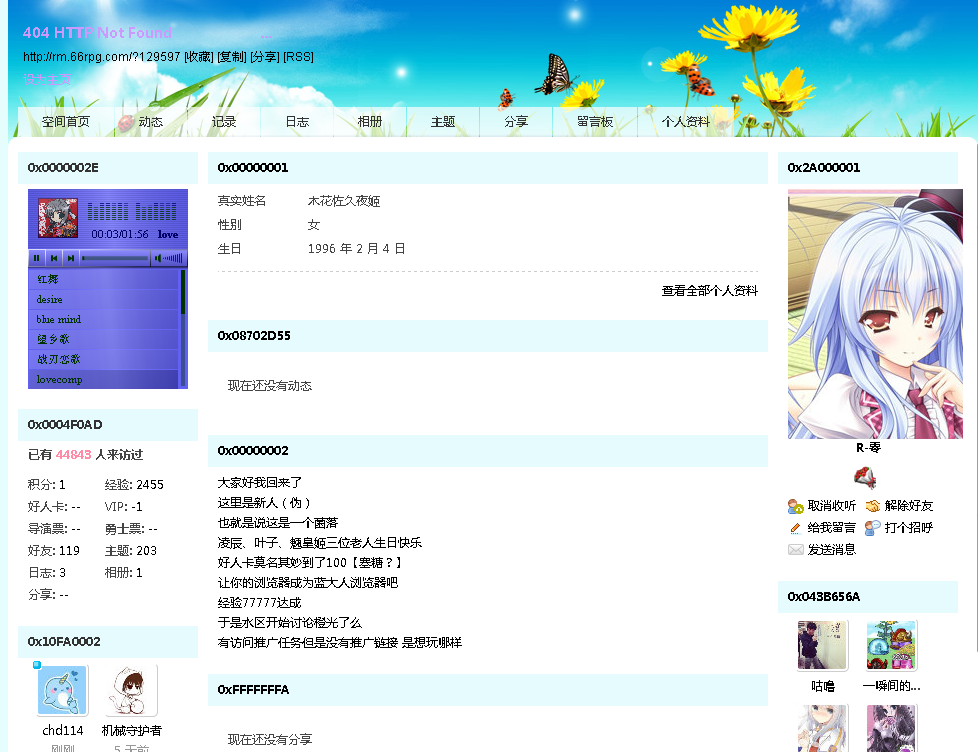Click the rose bouquet icon under R-零
The width and height of the screenshot is (978, 752).
point(866,478)
